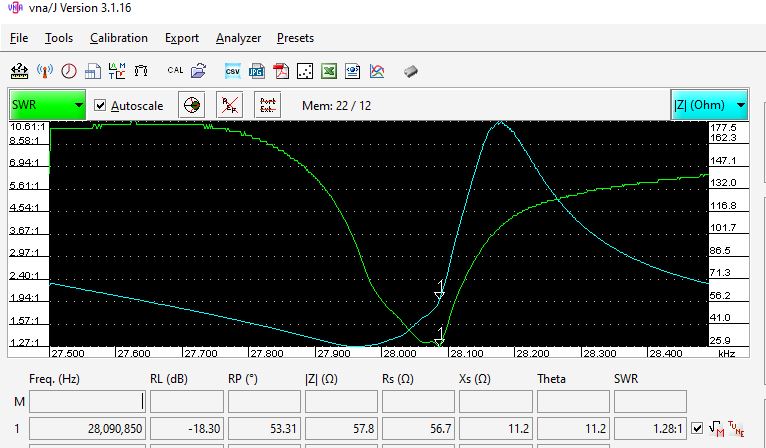
Task: Click the marker 1 Tune icon
Action: click(738, 429)
